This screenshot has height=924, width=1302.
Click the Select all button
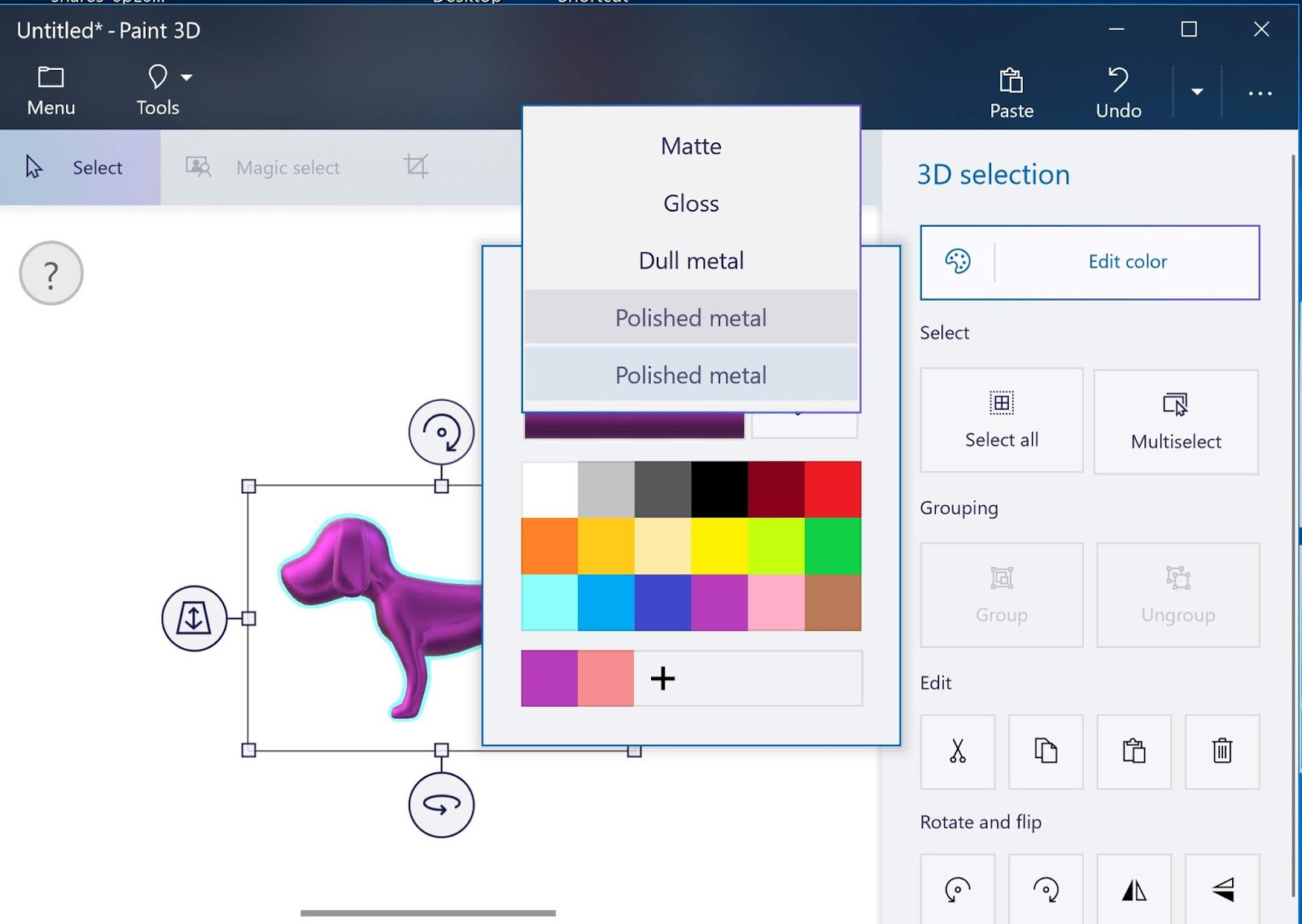1000,420
